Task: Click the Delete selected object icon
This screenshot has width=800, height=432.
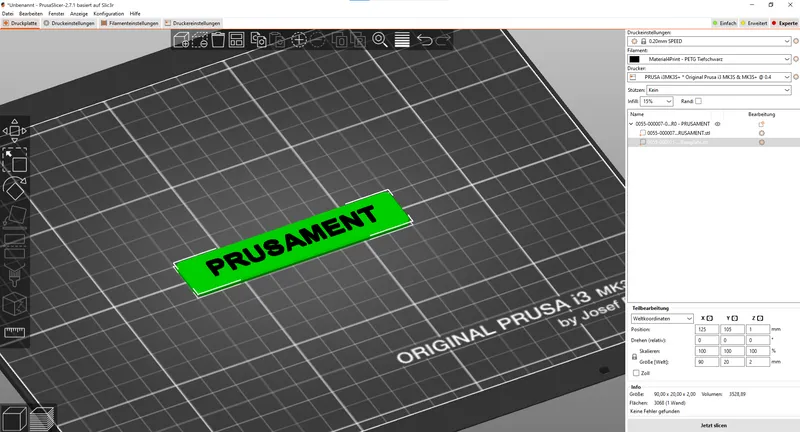Action: (199, 40)
